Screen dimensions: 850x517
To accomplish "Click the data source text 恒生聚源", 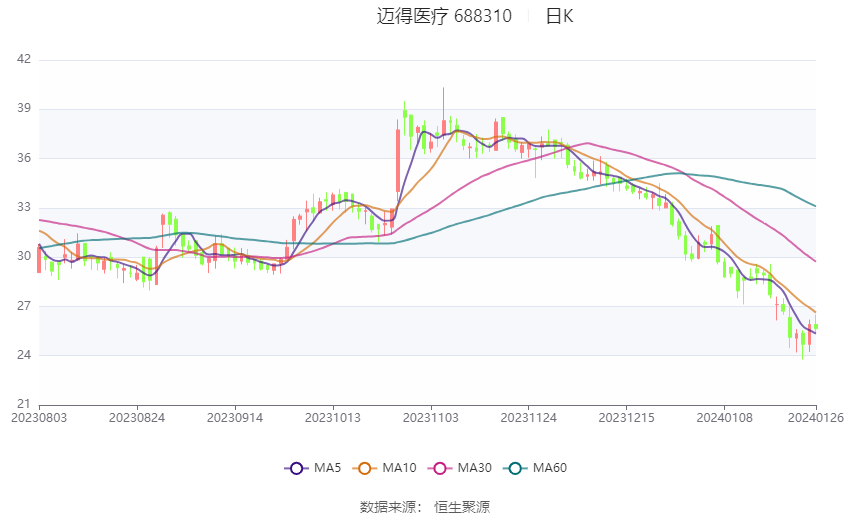I will coord(462,507).
